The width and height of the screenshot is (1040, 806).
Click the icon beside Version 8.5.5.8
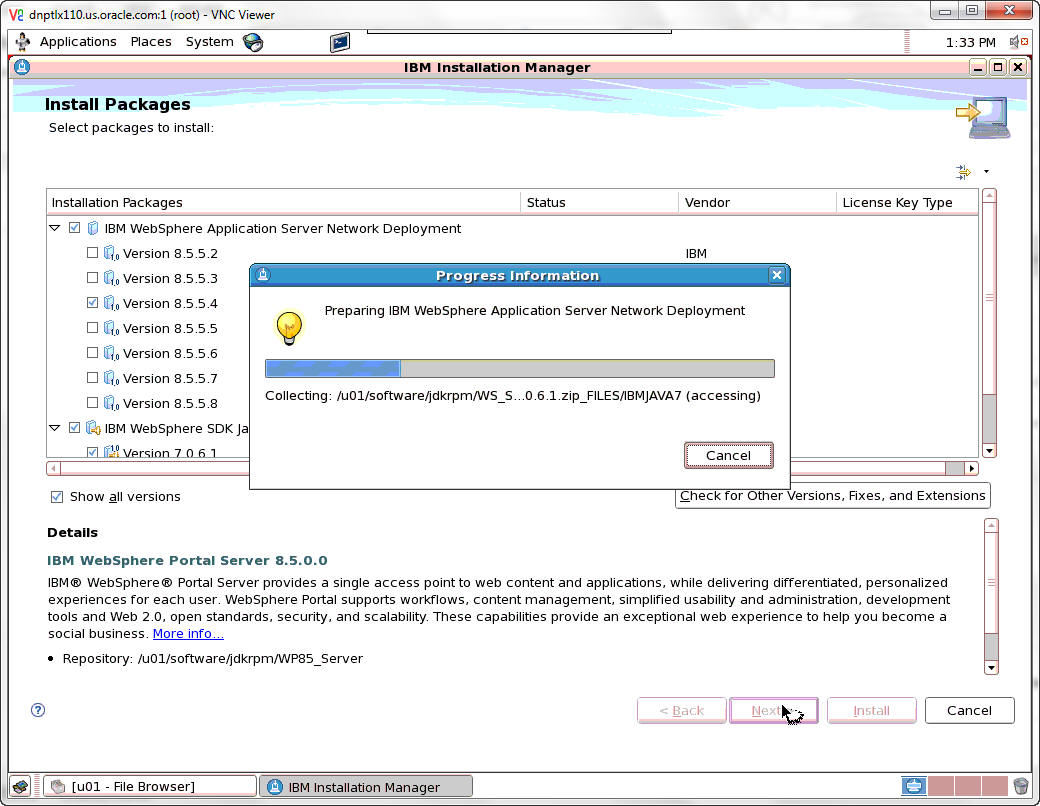click(111, 403)
